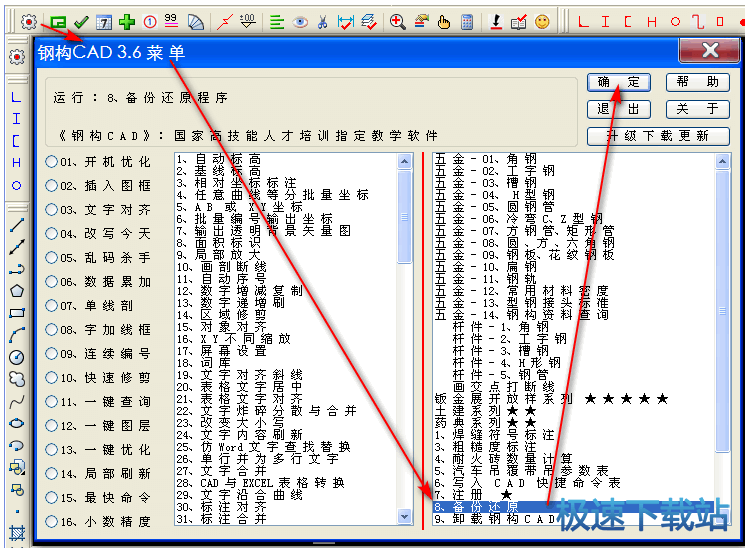Select radio button 16、小数精度
This screenshot has height=552, width=750.
51,521
